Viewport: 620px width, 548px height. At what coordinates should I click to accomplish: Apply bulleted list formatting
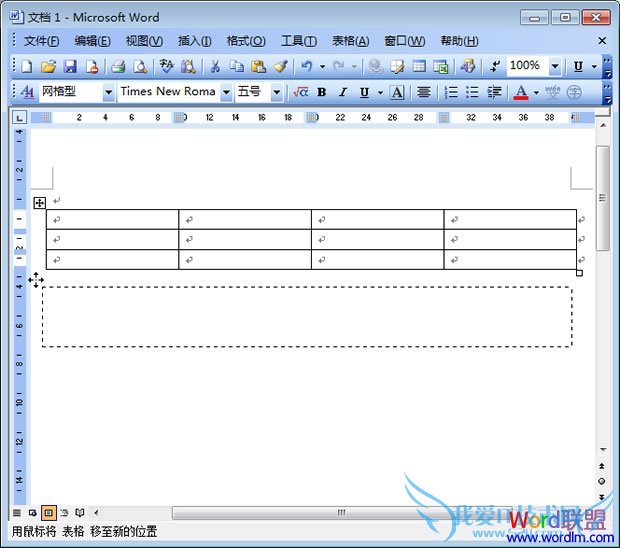pyautogui.click(x=472, y=92)
